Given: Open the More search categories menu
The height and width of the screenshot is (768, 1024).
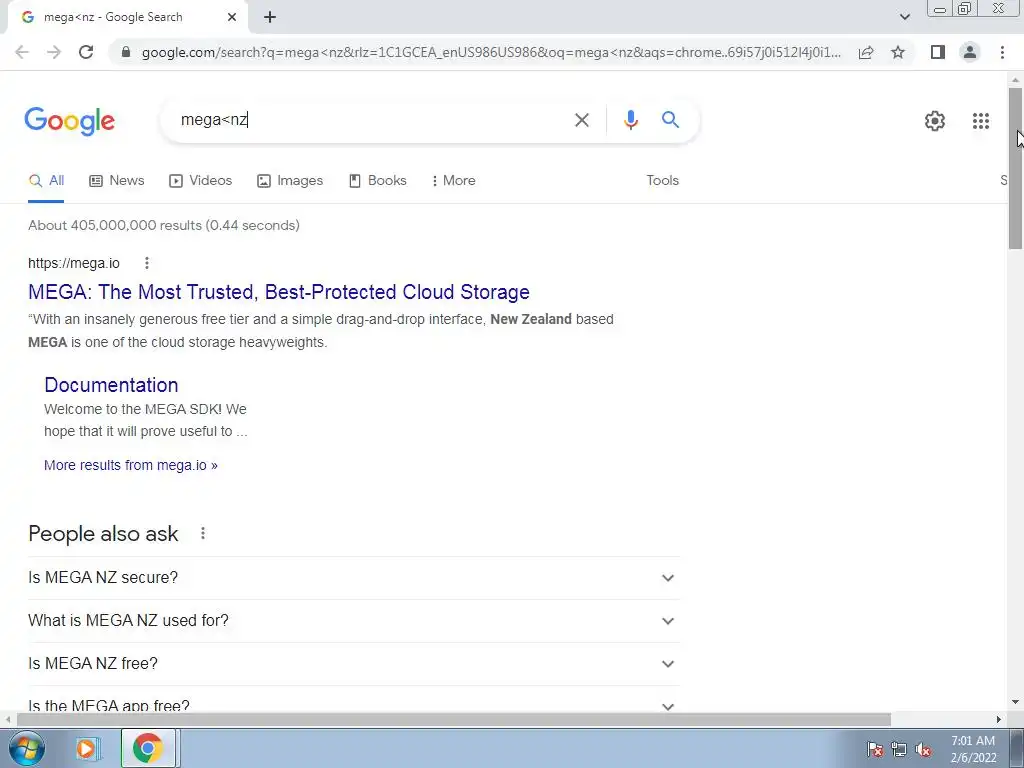Looking at the screenshot, I should point(453,181).
